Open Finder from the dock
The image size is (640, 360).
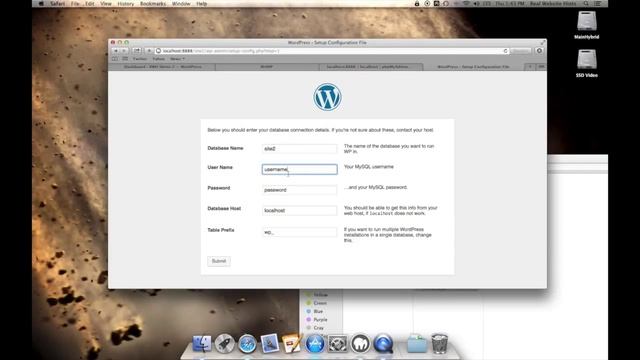(x=202, y=343)
